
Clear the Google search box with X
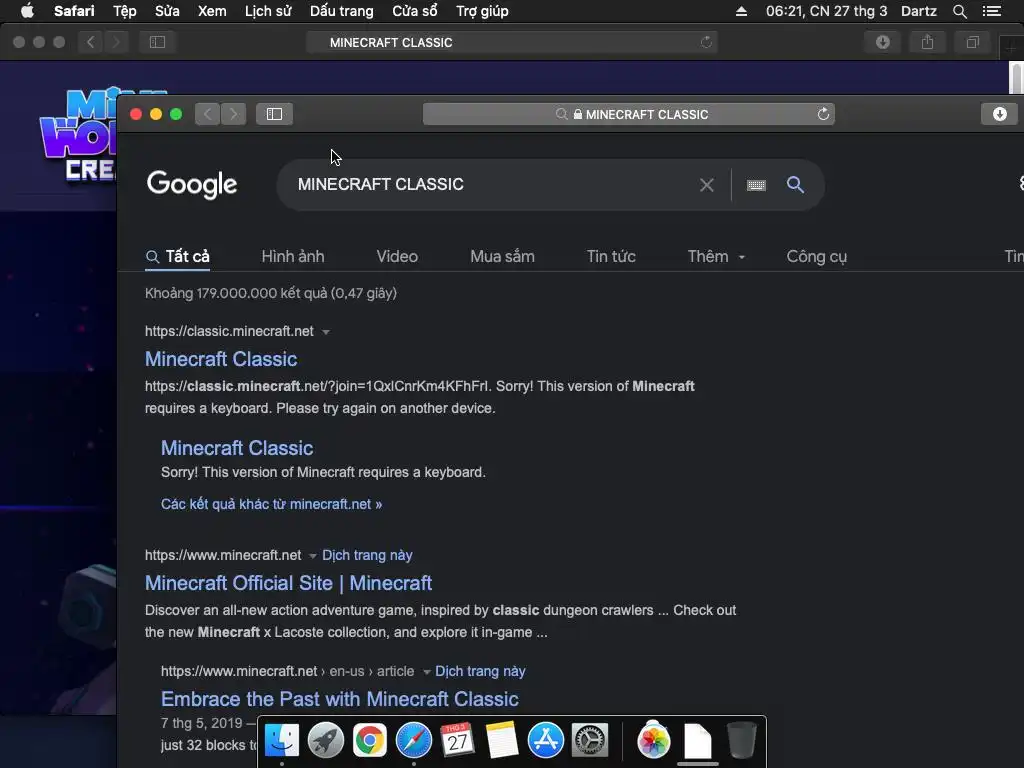[707, 185]
